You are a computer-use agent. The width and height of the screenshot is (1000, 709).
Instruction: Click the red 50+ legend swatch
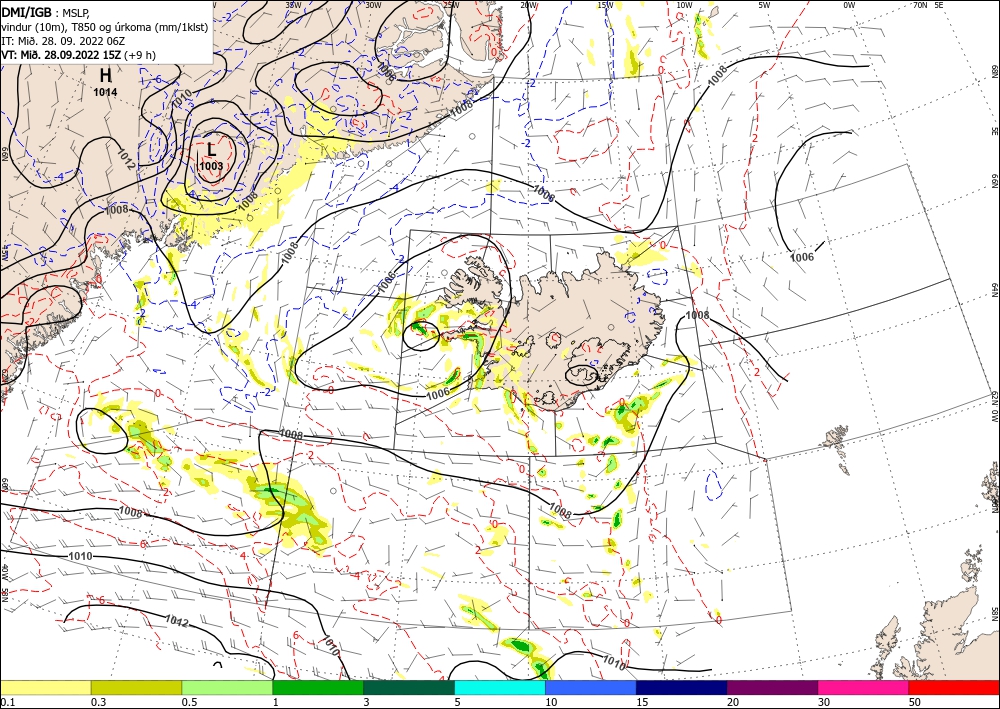point(954,687)
